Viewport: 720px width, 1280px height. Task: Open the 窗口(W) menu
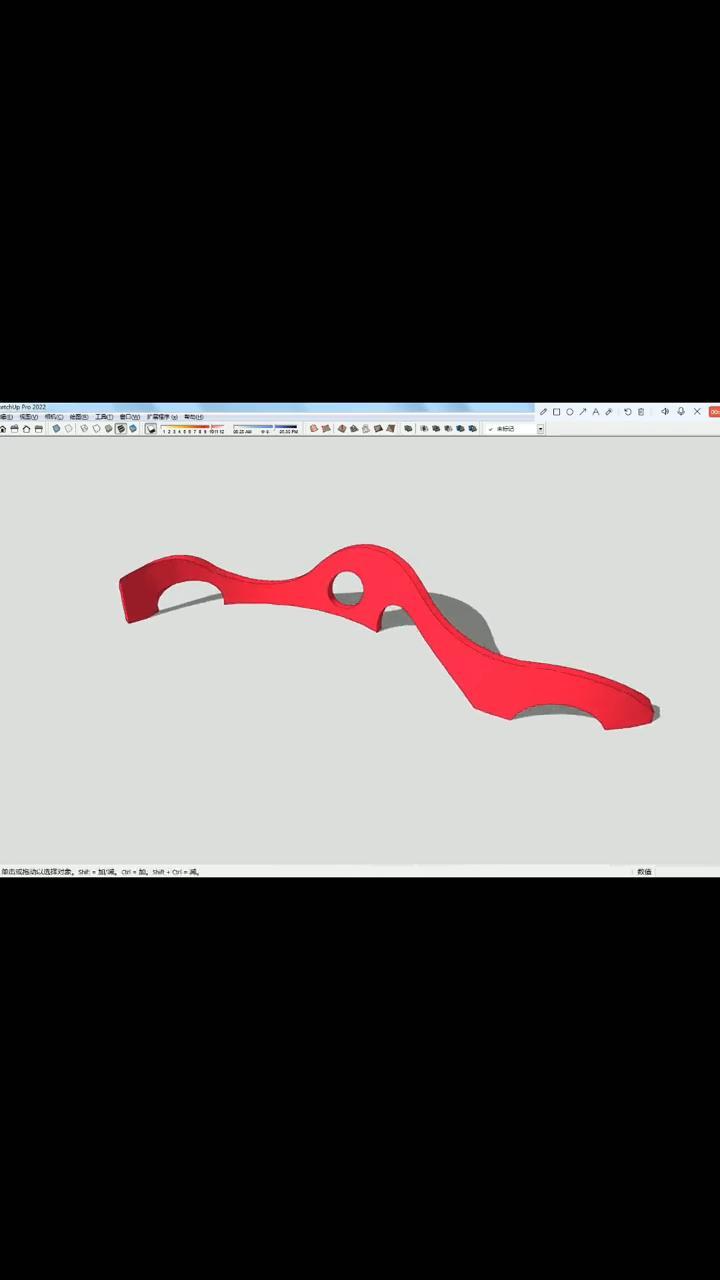click(130, 417)
